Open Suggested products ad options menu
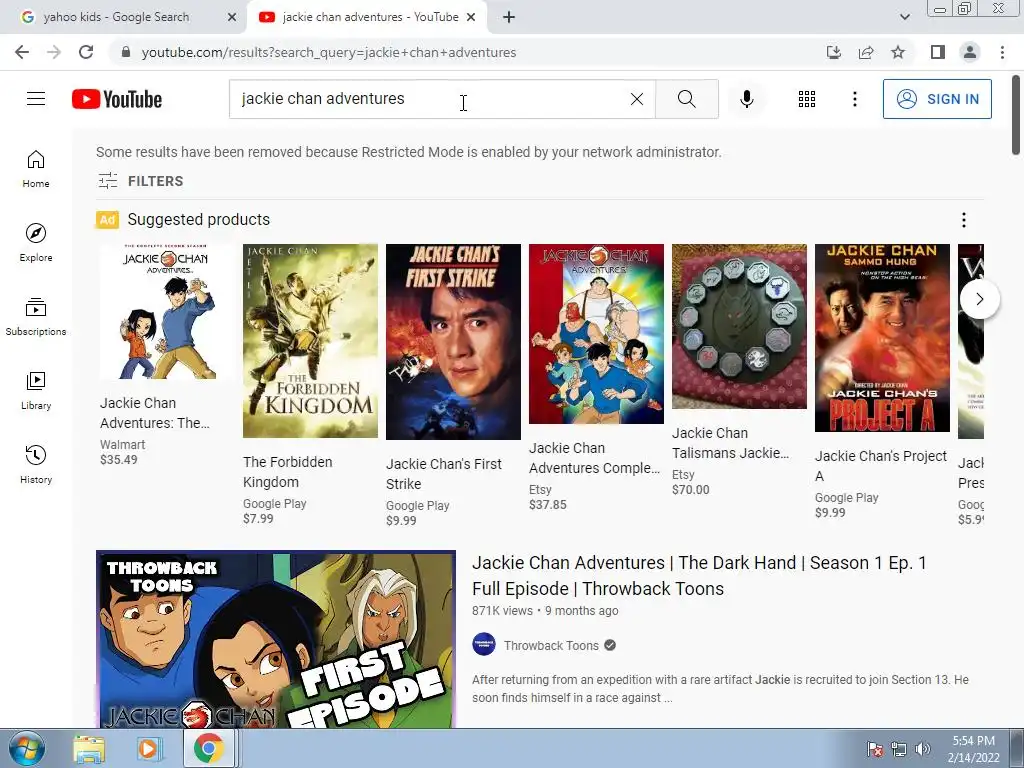 [x=964, y=220]
